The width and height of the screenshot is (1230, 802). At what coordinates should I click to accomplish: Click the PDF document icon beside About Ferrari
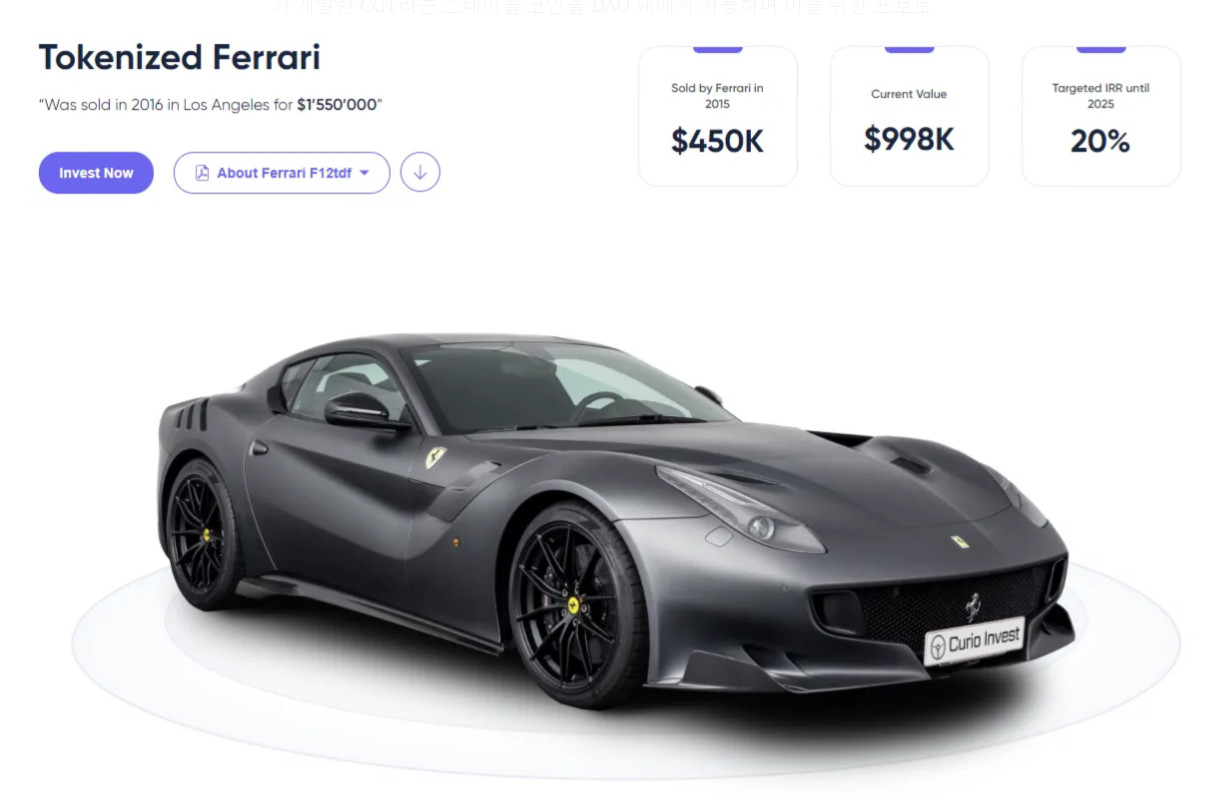pos(202,173)
